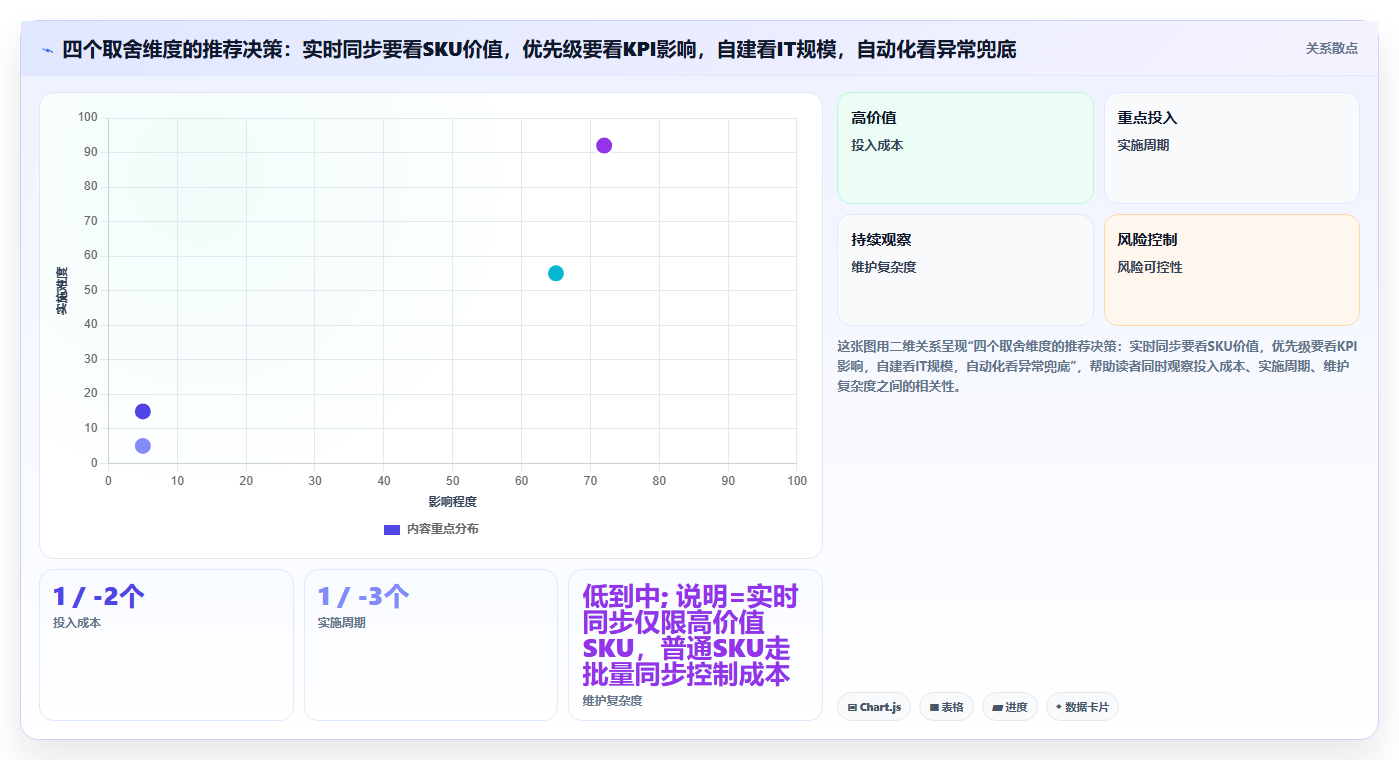This screenshot has width=1399, height=760.
Task: Select the dark blue scatter point near 15
Action: [143, 411]
